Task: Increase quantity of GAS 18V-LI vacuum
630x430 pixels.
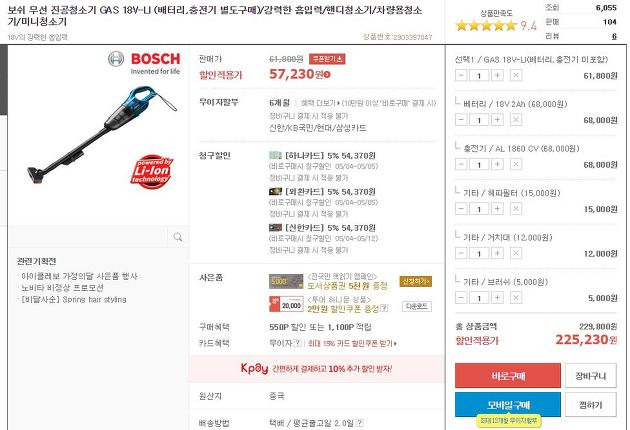Action: click(x=497, y=75)
